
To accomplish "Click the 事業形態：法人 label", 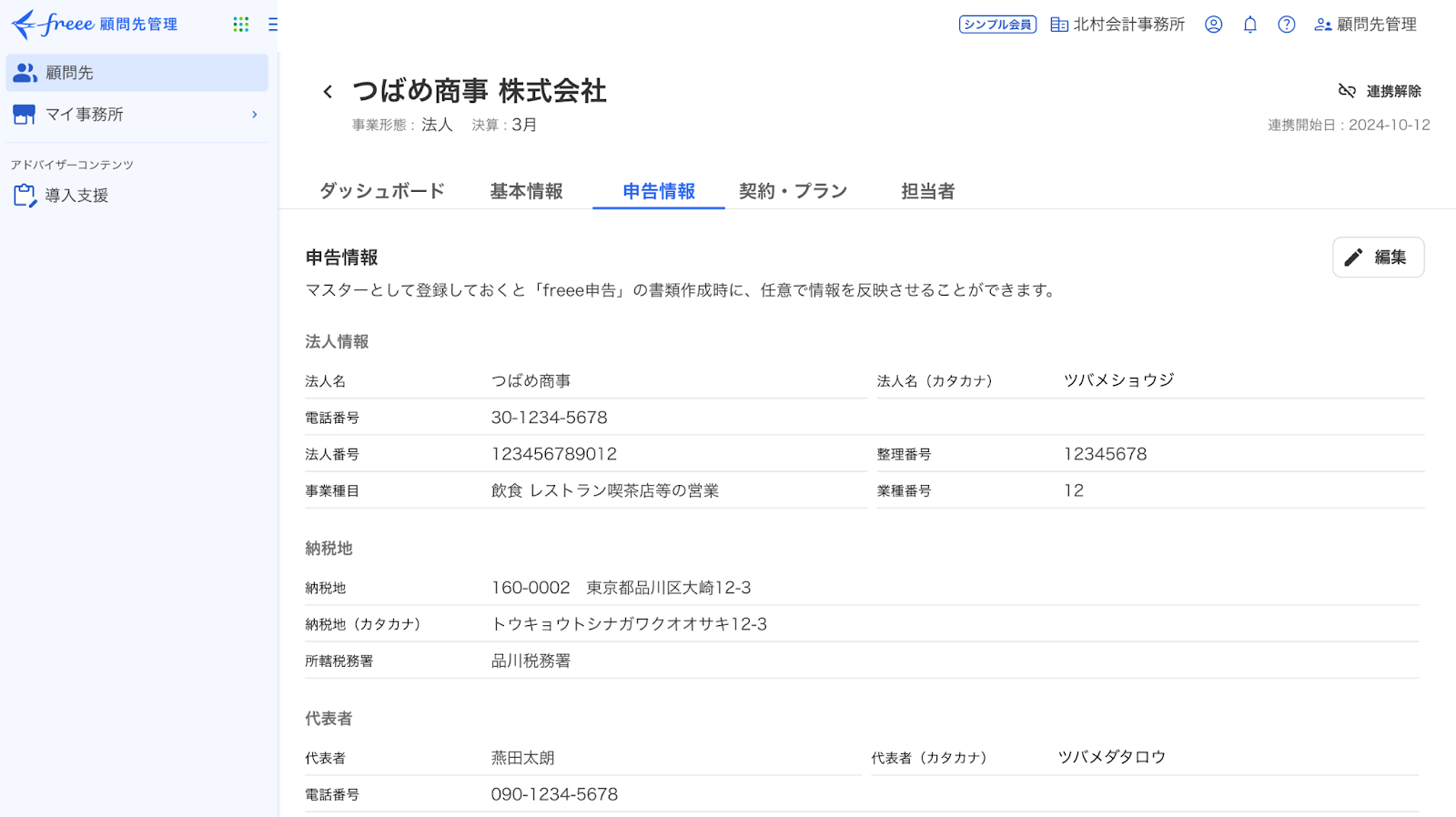I will coord(402,125).
